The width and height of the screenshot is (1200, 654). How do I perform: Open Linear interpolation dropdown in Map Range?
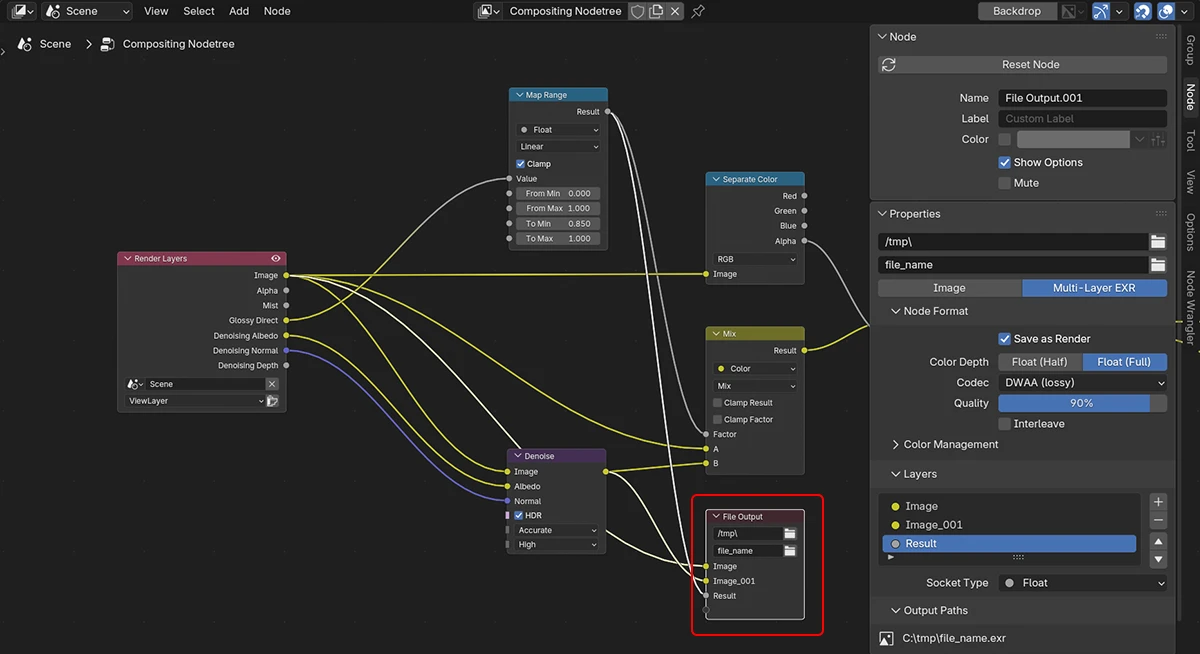[x=559, y=147]
